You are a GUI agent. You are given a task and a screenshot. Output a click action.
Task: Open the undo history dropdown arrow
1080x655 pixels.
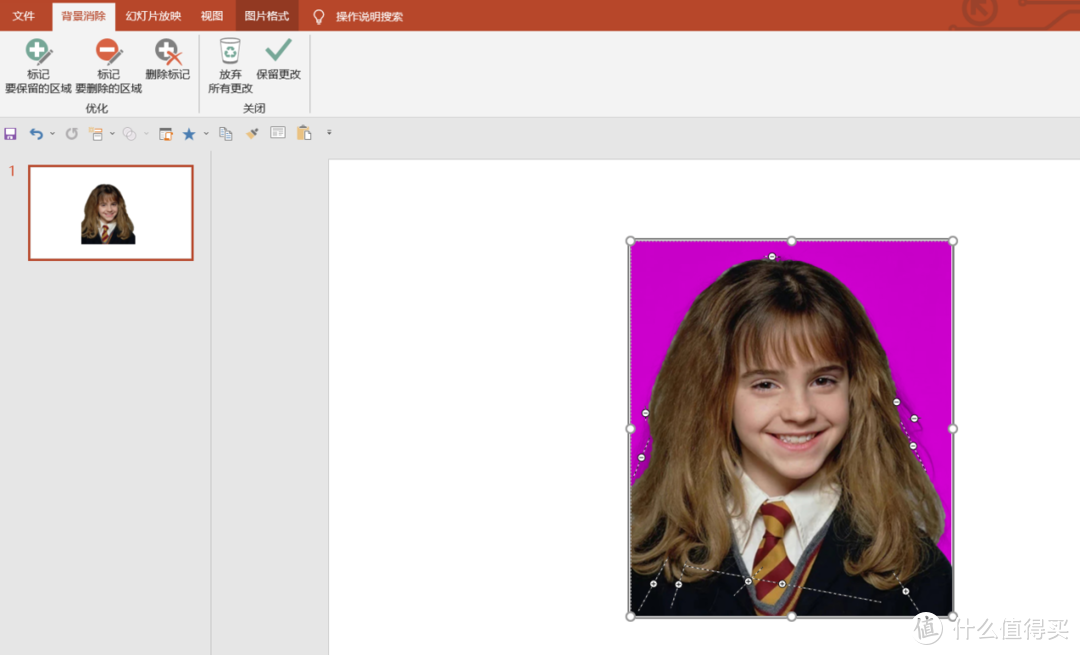click(x=52, y=134)
